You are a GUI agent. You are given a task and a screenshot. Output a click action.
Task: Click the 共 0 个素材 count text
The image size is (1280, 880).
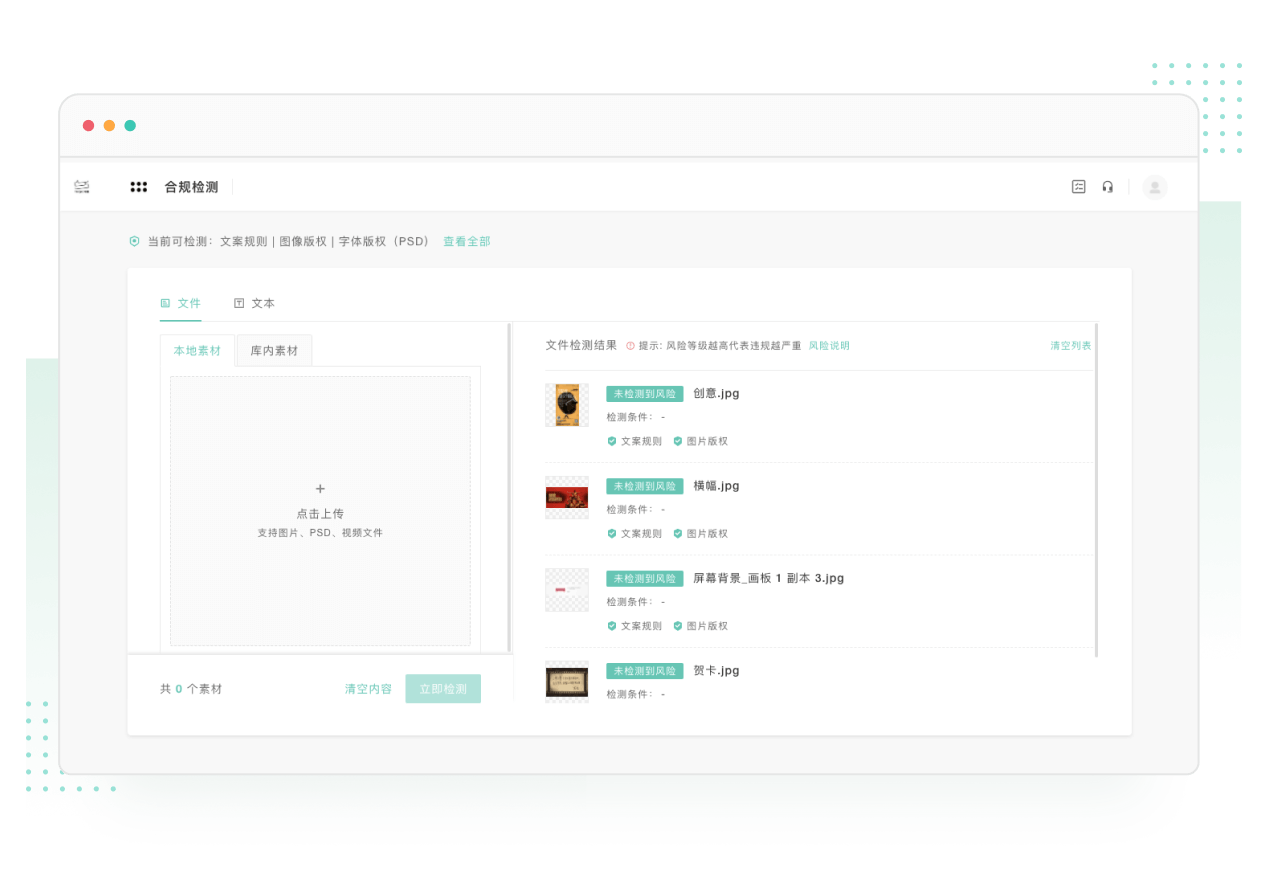191,689
